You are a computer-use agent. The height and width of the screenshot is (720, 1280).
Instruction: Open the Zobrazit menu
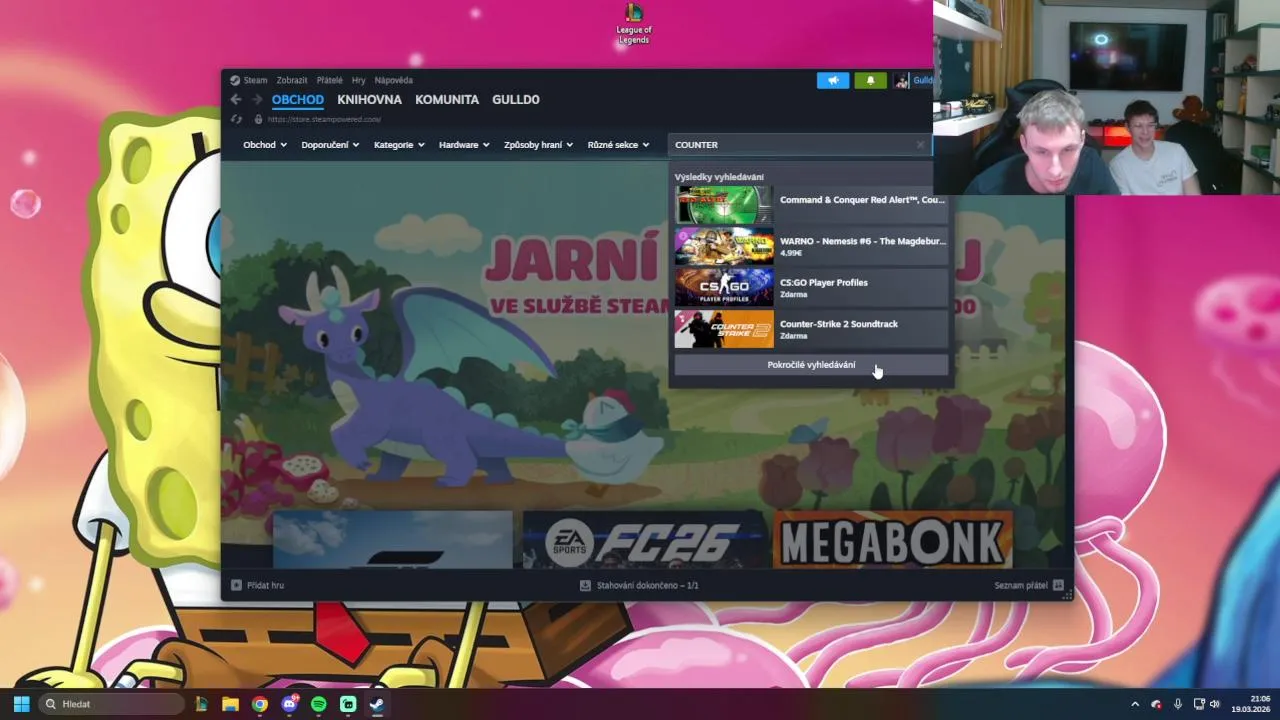pyautogui.click(x=292, y=80)
